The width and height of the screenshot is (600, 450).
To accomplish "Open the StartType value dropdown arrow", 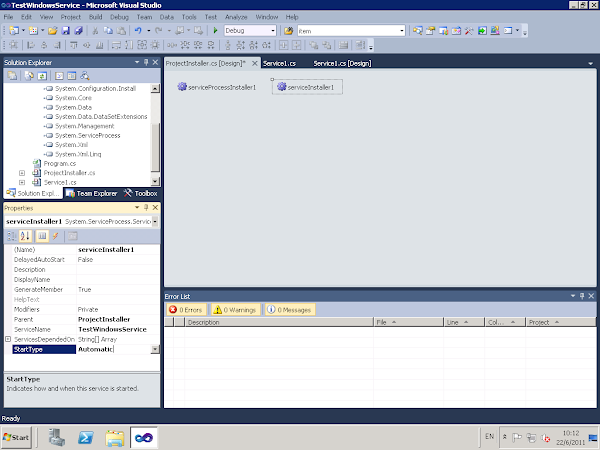I will coord(155,349).
